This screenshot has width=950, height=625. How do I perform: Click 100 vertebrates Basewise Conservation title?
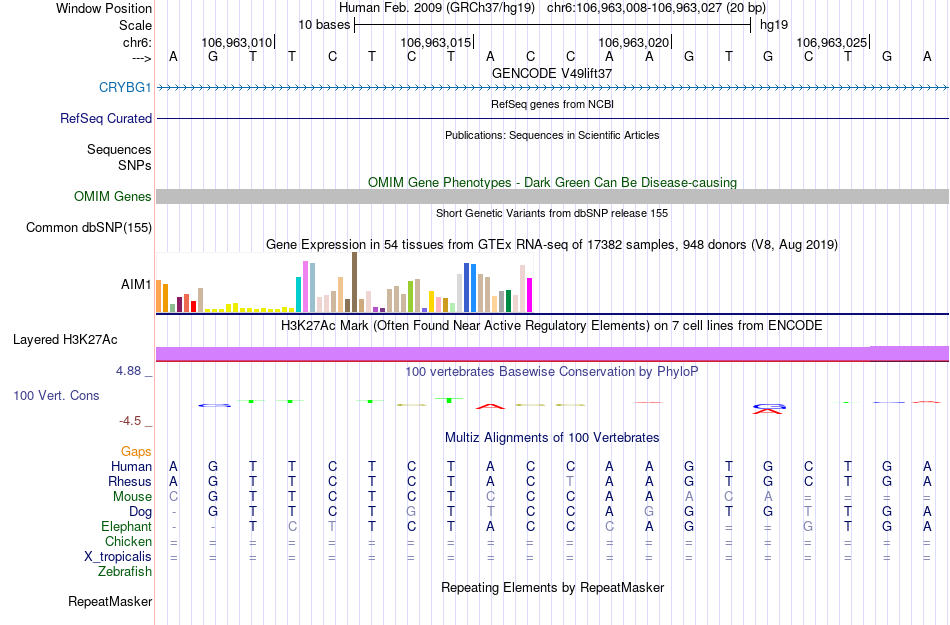(552, 371)
